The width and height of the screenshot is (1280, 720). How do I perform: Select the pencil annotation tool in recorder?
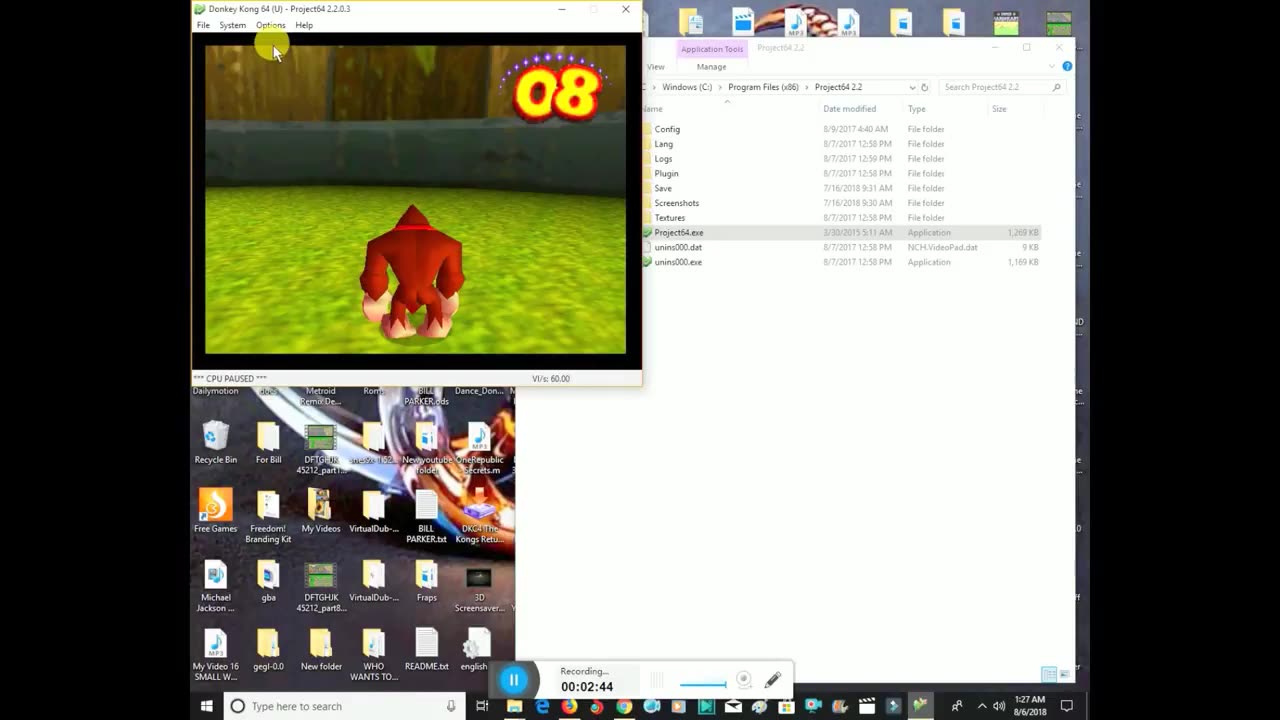773,680
